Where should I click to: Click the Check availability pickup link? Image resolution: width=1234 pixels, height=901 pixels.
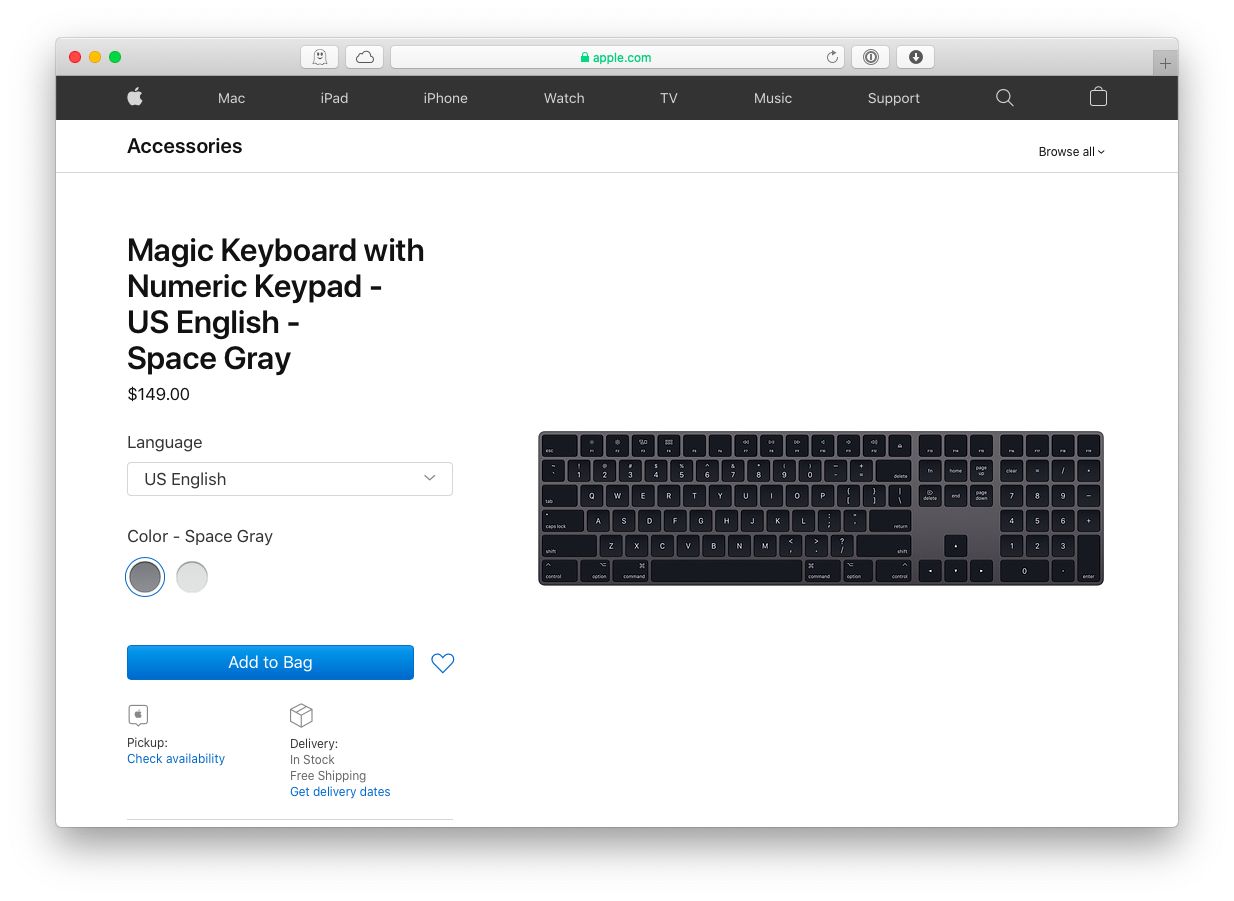pos(176,758)
